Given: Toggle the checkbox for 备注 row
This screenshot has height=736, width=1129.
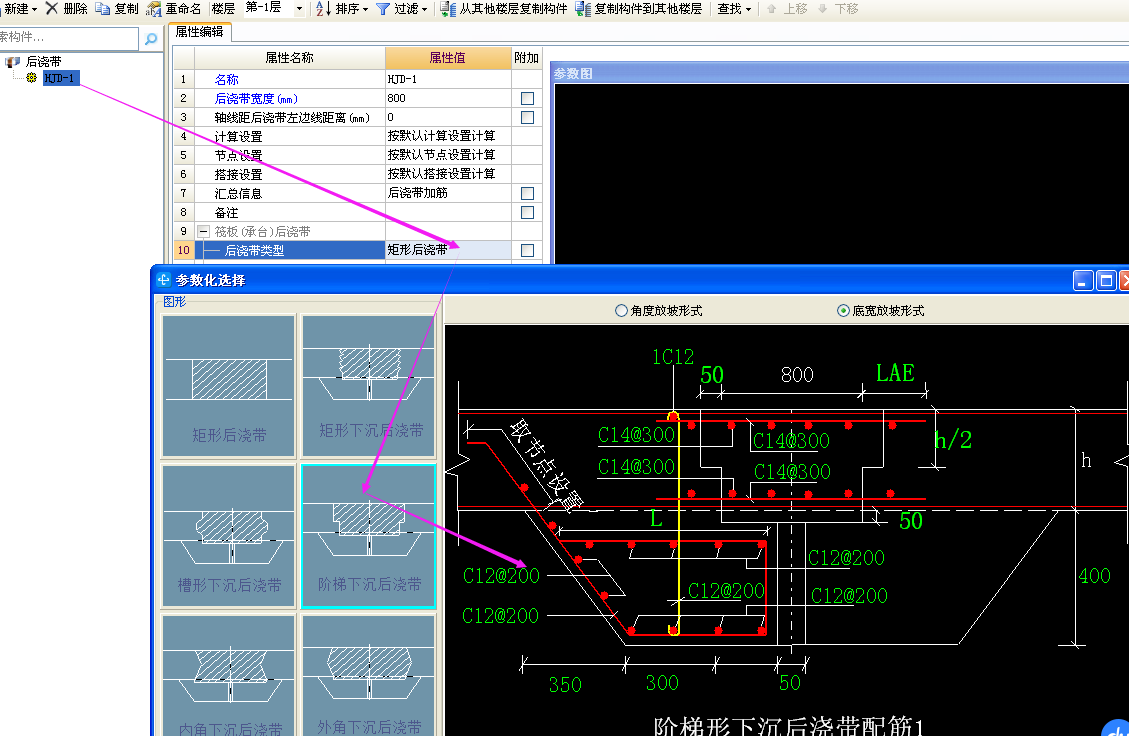Looking at the screenshot, I should 527,212.
